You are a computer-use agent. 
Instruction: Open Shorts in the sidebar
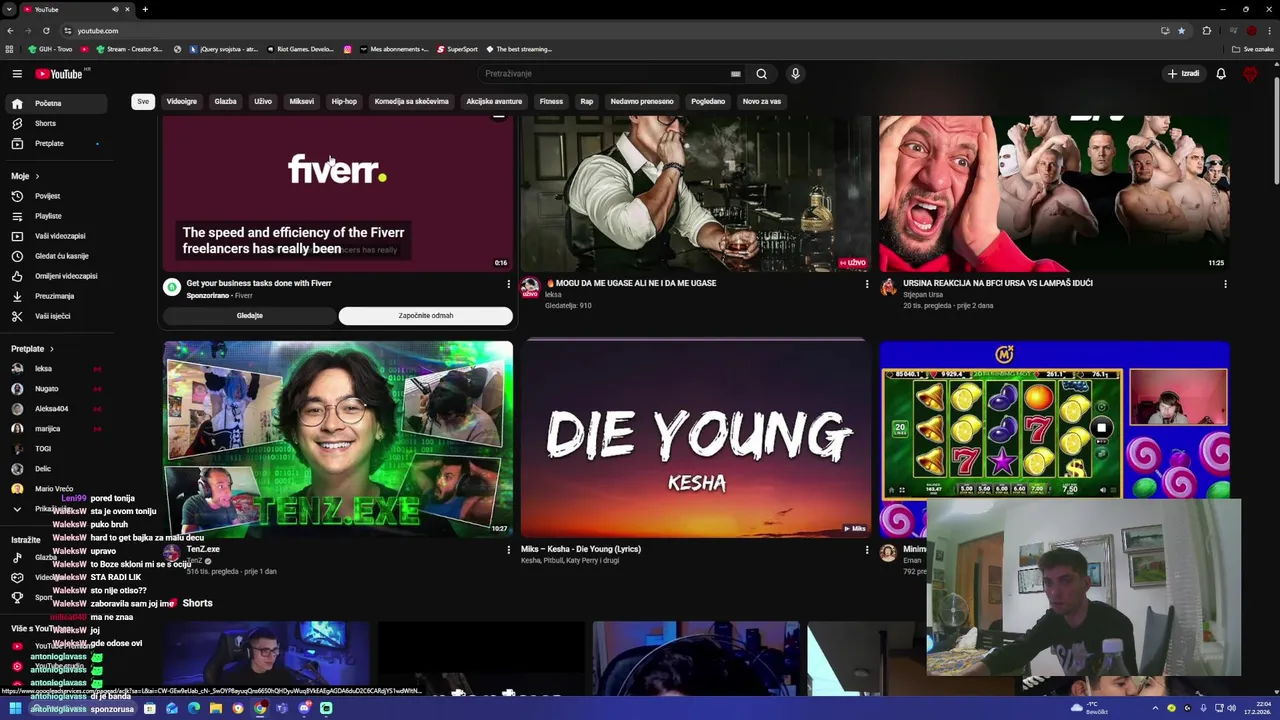tap(56, 123)
